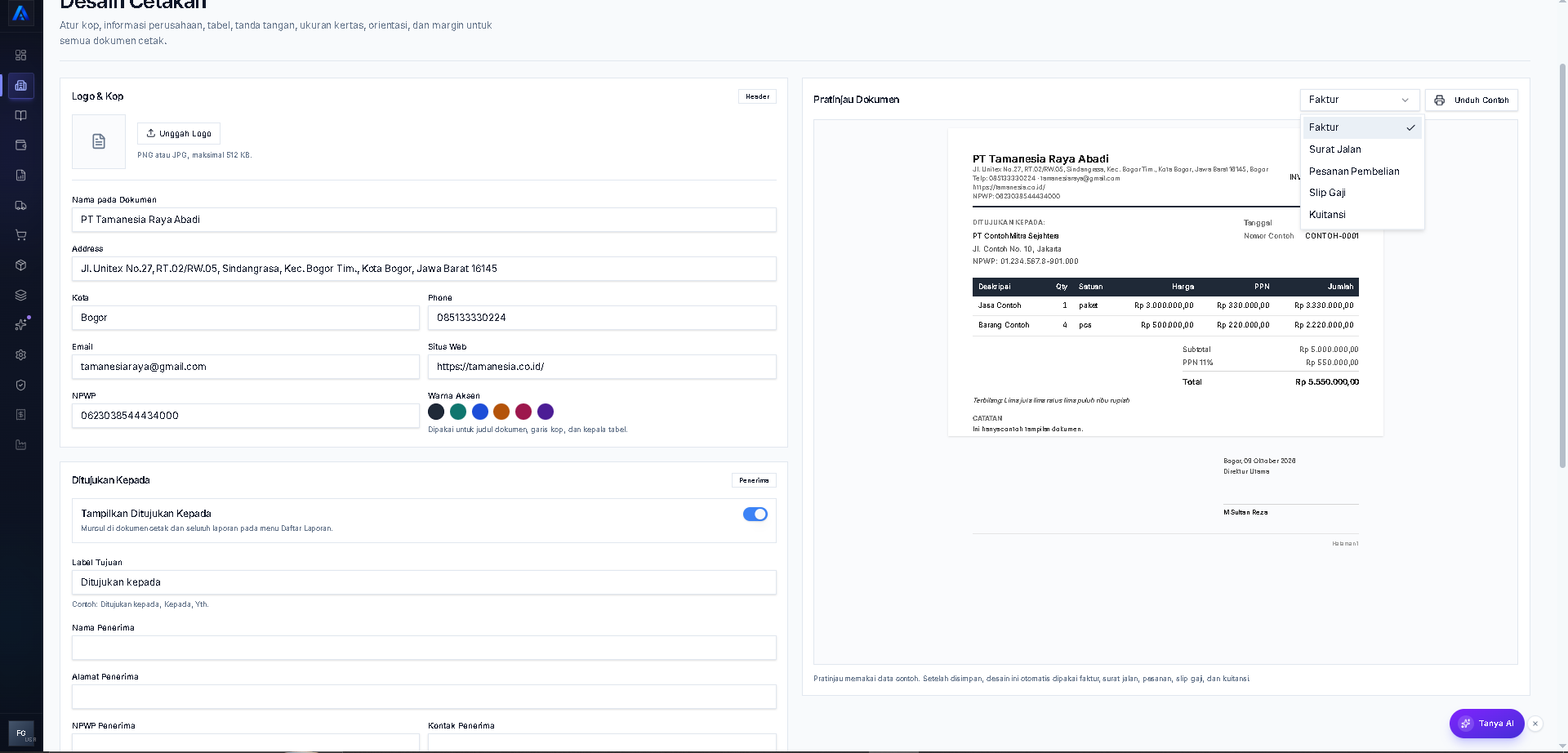The height and width of the screenshot is (753, 1568).
Task: Toggle the Tampilkan Ditujukan Kepada switch
Action: pyautogui.click(x=755, y=514)
